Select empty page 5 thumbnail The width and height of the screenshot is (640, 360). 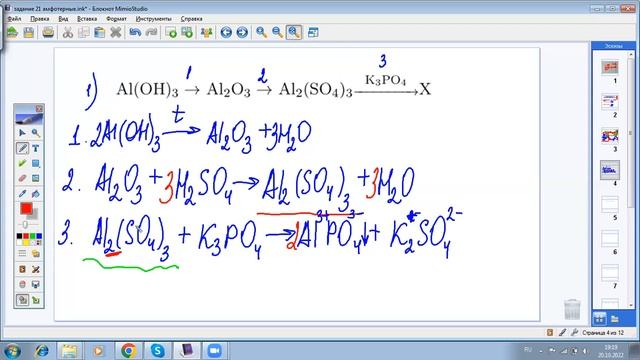(610, 204)
